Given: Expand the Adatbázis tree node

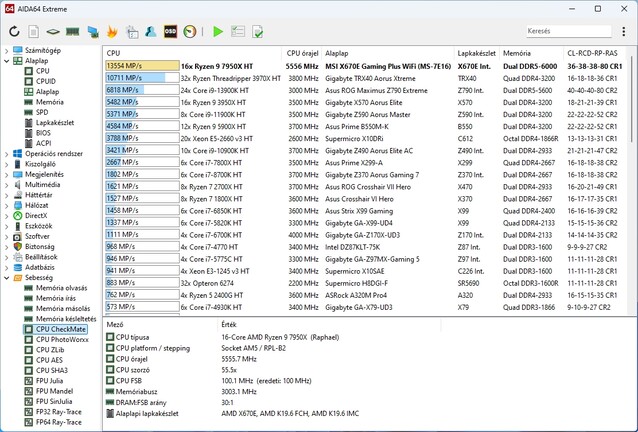Looking at the screenshot, I should (x=7, y=268).
